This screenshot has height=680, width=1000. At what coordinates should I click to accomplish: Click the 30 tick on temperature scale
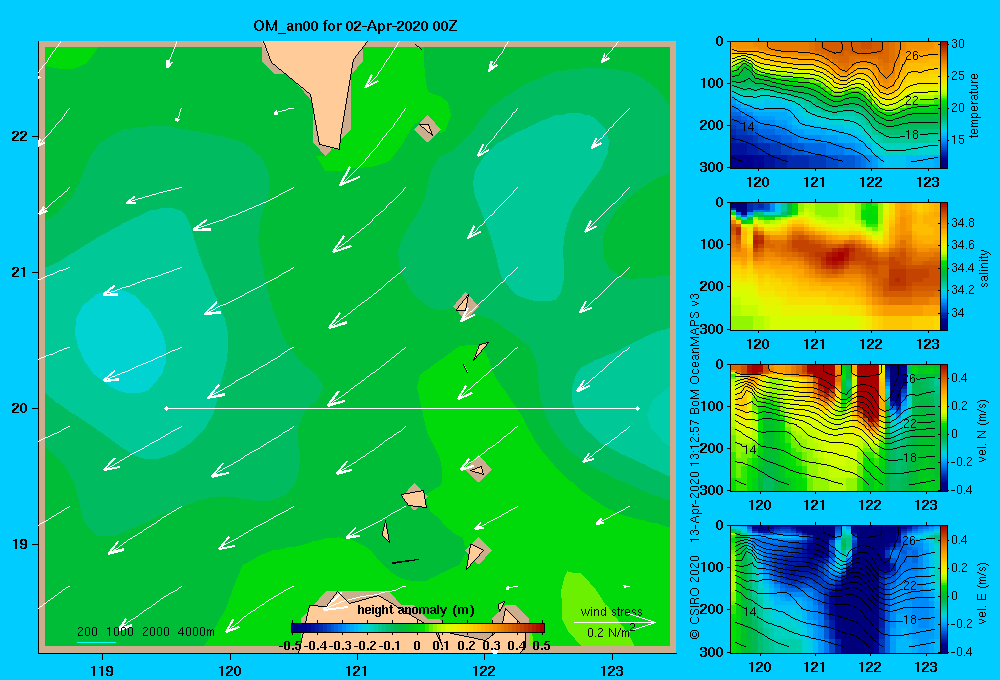click(x=957, y=44)
